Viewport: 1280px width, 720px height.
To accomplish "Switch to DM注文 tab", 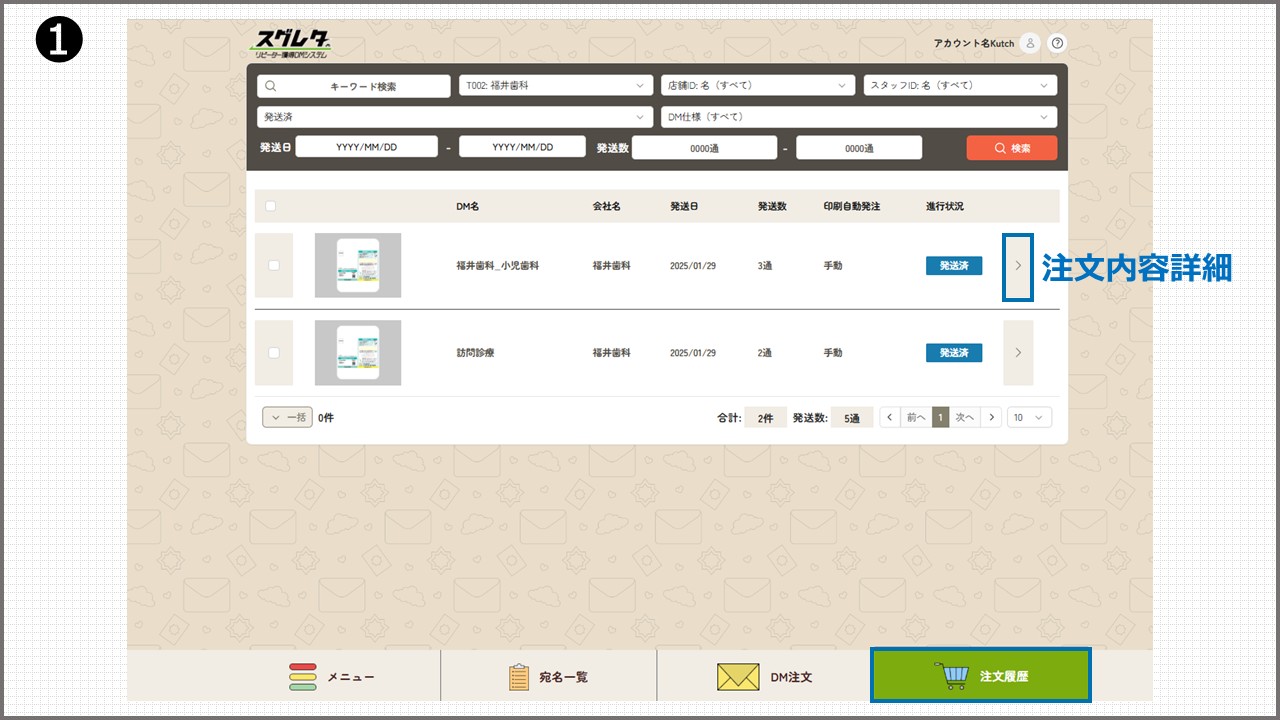I will (764, 677).
